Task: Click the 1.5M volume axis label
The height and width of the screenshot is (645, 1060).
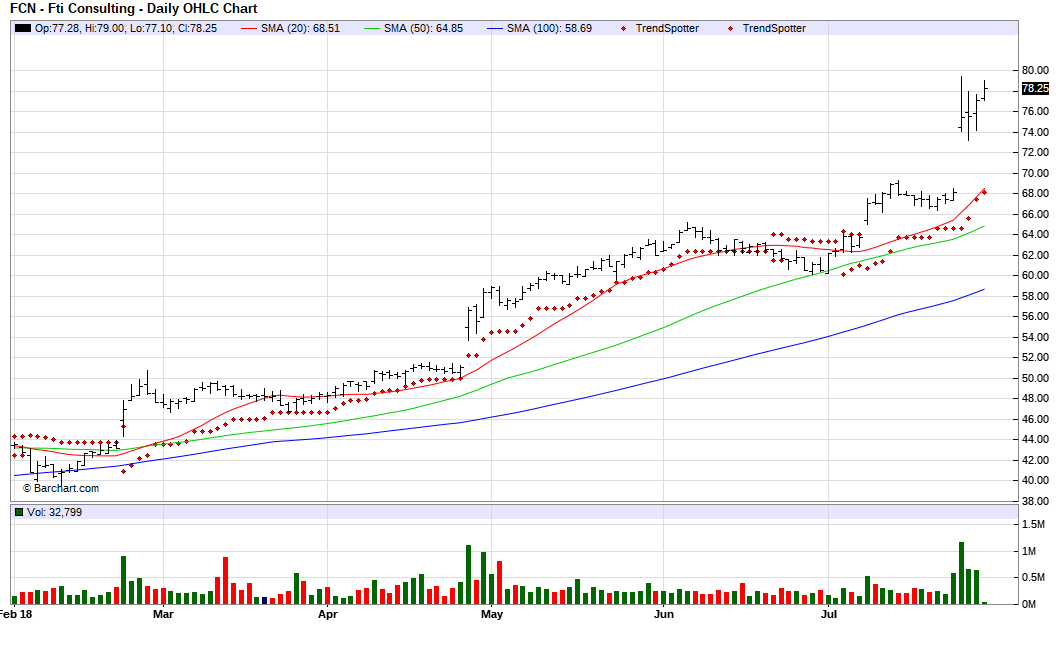Action: tap(1033, 525)
